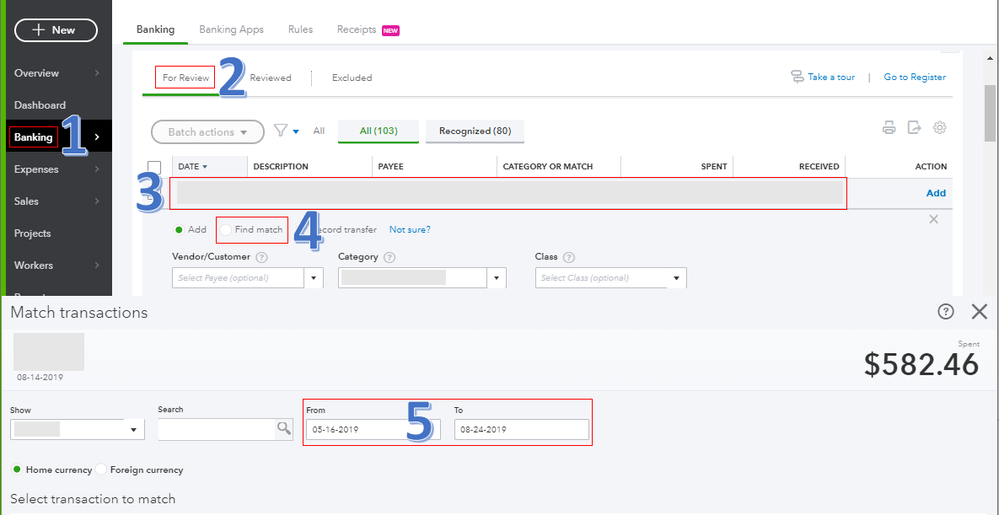
Task: Select the Foreign currency radio button
Action: click(x=101, y=470)
